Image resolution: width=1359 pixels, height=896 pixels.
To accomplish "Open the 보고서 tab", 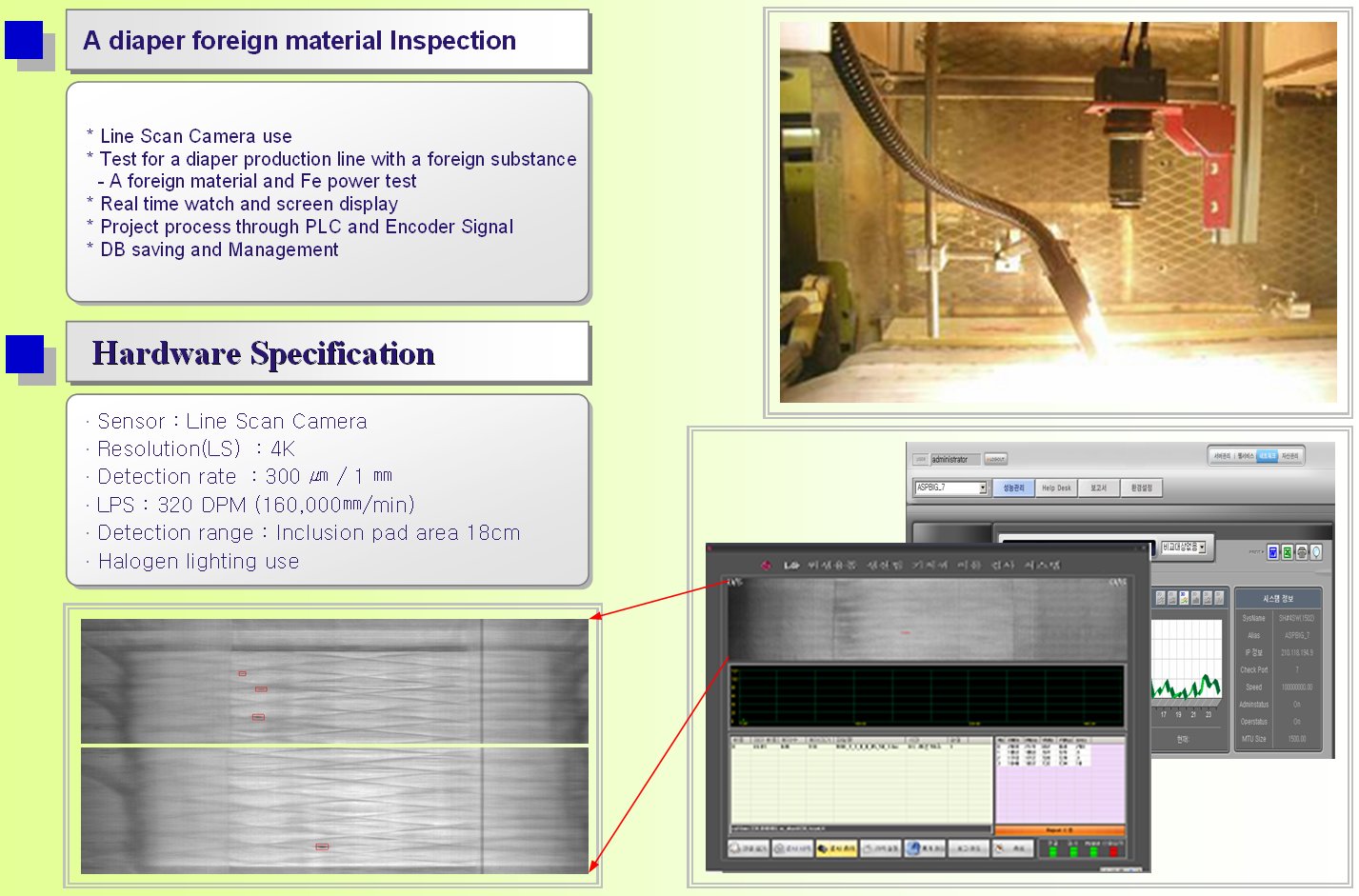I will 1099,488.
